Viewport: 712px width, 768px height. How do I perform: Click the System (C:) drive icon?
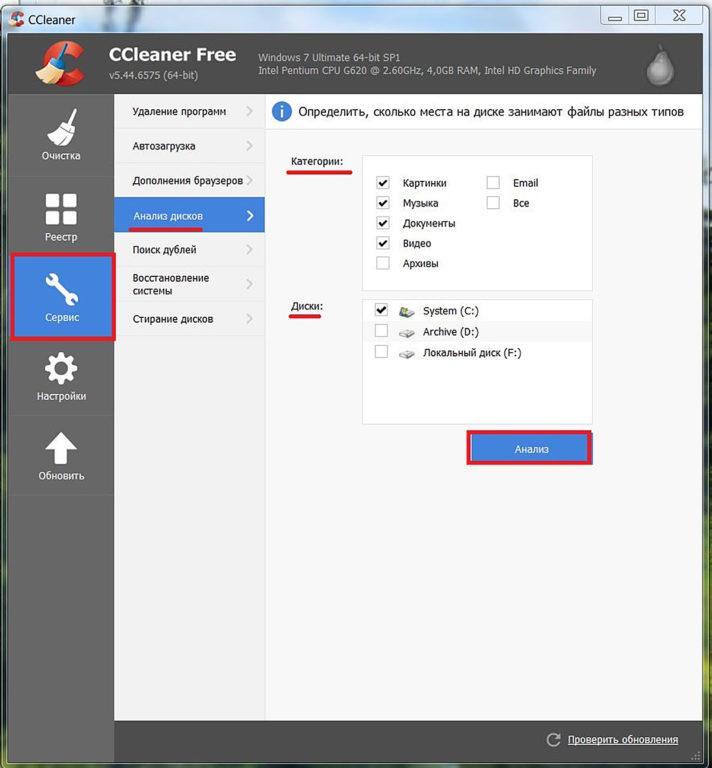coord(406,311)
